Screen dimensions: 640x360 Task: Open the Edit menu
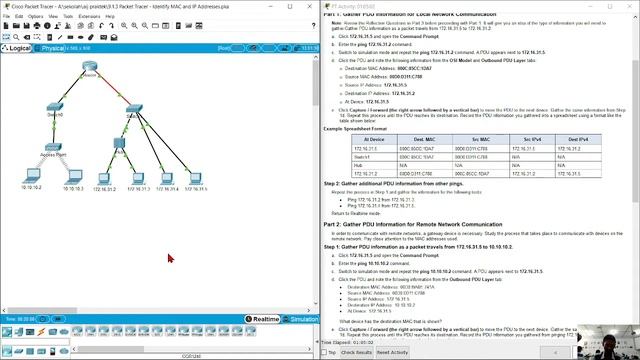click(19, 16)
